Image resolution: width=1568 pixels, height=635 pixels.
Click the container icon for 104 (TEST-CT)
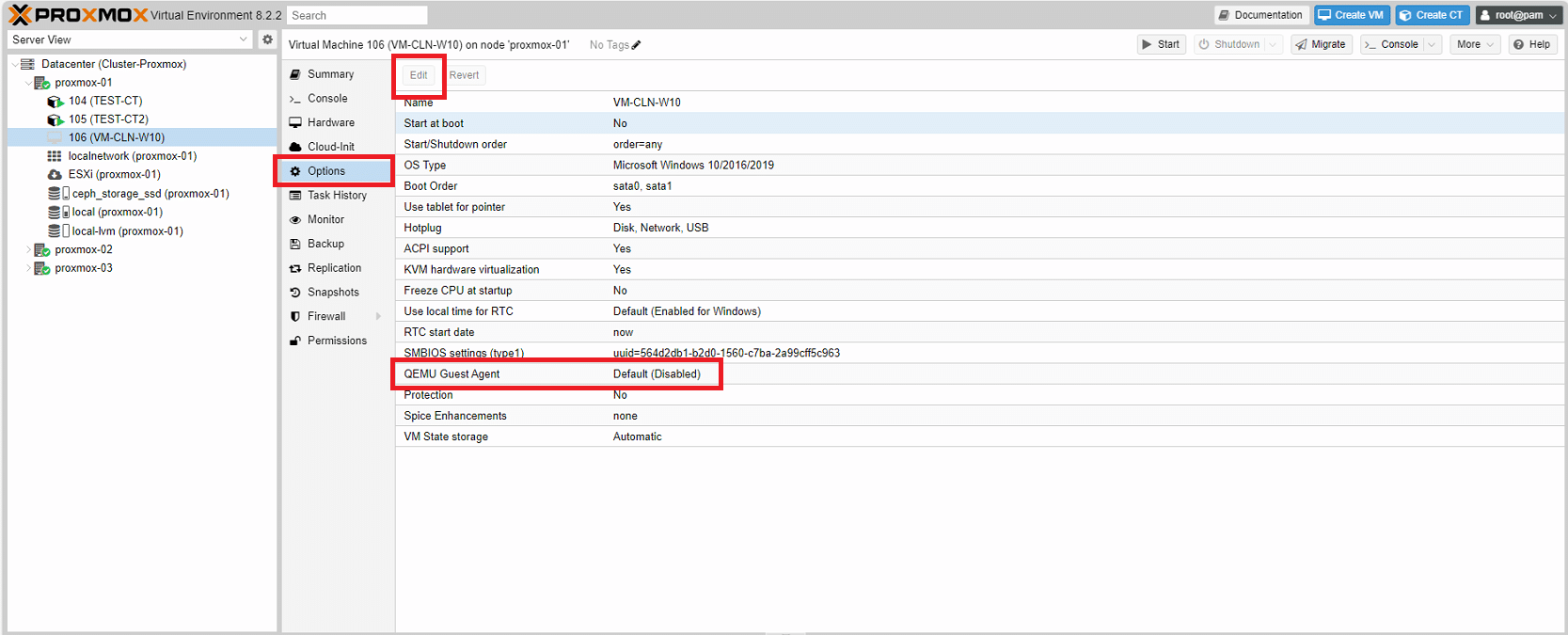point(55,101)
